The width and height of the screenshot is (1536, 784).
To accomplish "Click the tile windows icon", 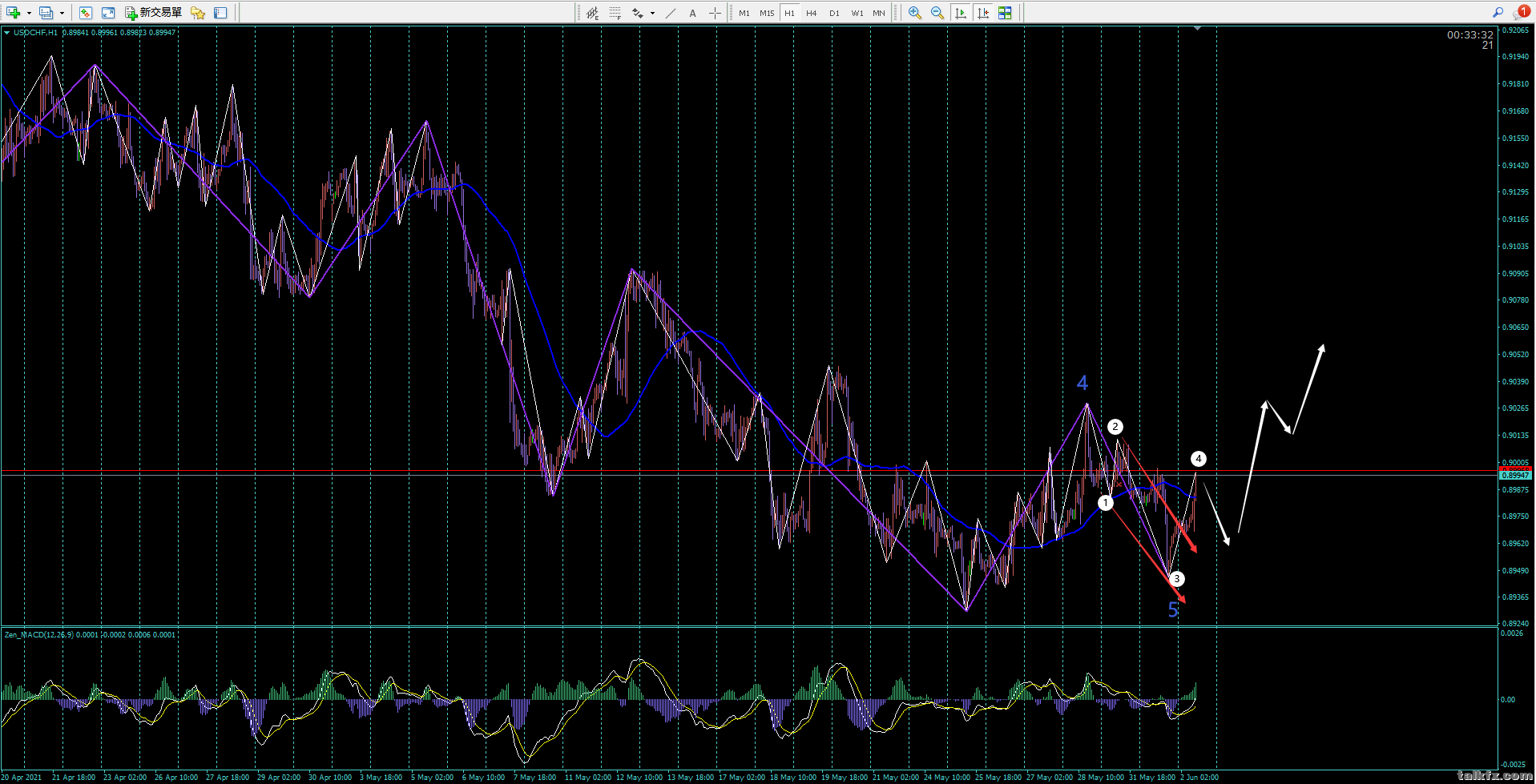I will point(1005,13).
